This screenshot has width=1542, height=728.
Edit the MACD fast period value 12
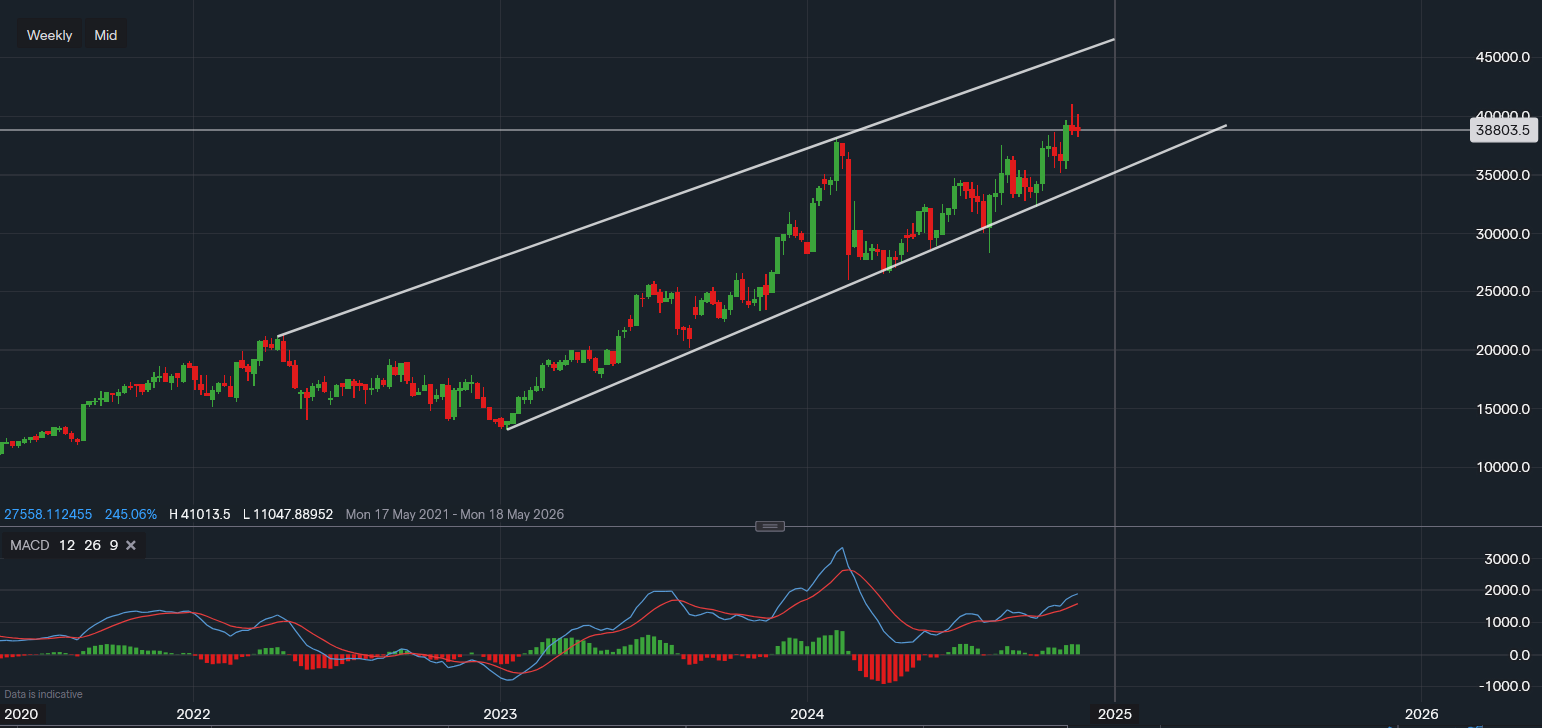pyautogui.click(x=66, y=545)
